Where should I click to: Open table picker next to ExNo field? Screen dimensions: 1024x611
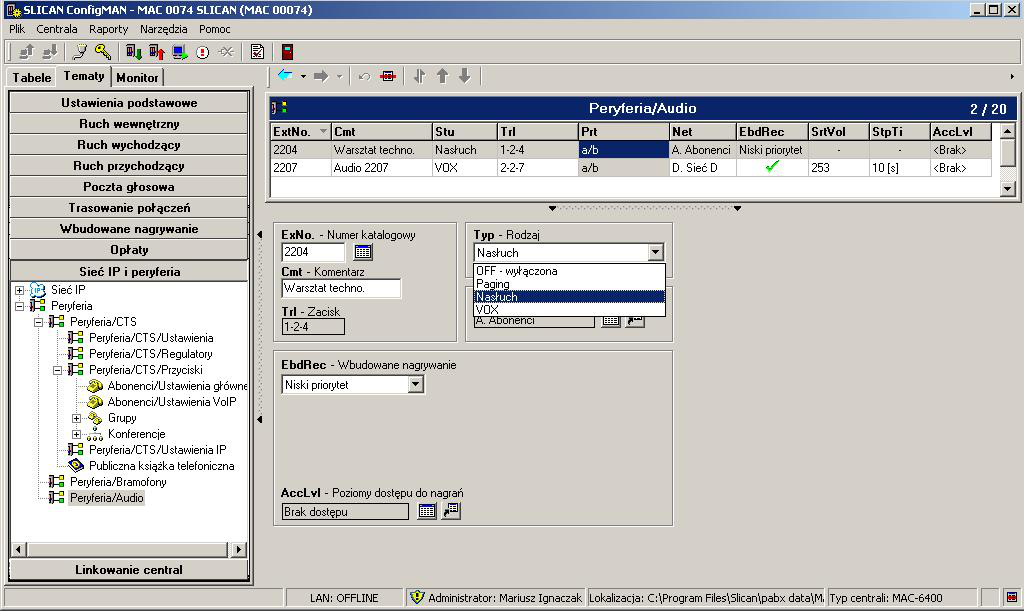tap(362, 252)
